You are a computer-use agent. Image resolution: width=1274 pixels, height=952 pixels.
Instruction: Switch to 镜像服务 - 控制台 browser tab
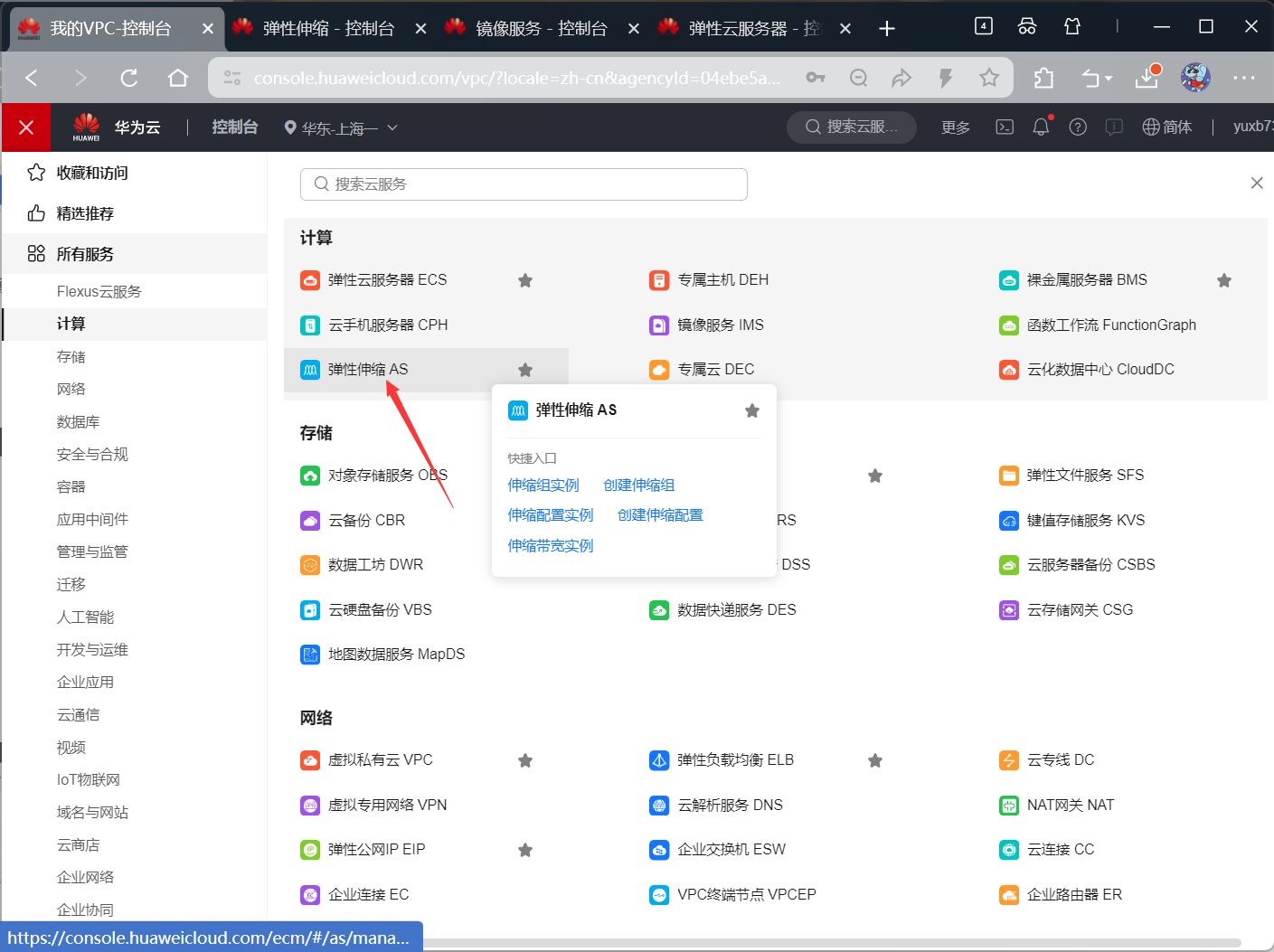pos(542,29)
